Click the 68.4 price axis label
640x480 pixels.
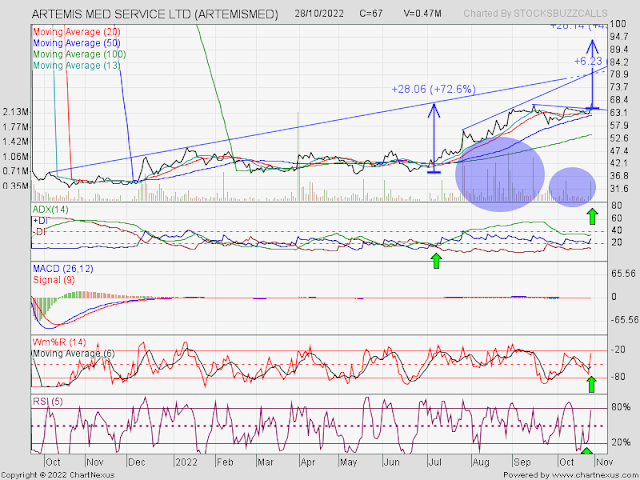619,100
